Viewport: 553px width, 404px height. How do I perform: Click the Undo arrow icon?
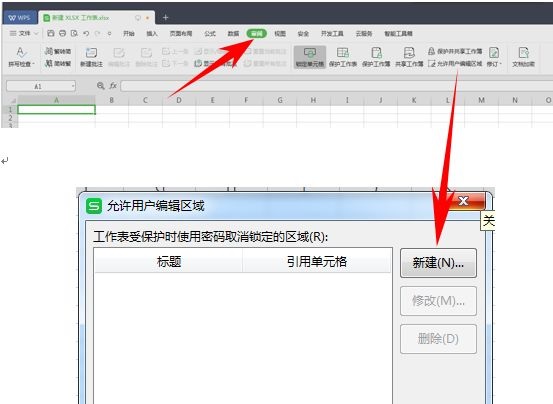click(x=86, y=33)
